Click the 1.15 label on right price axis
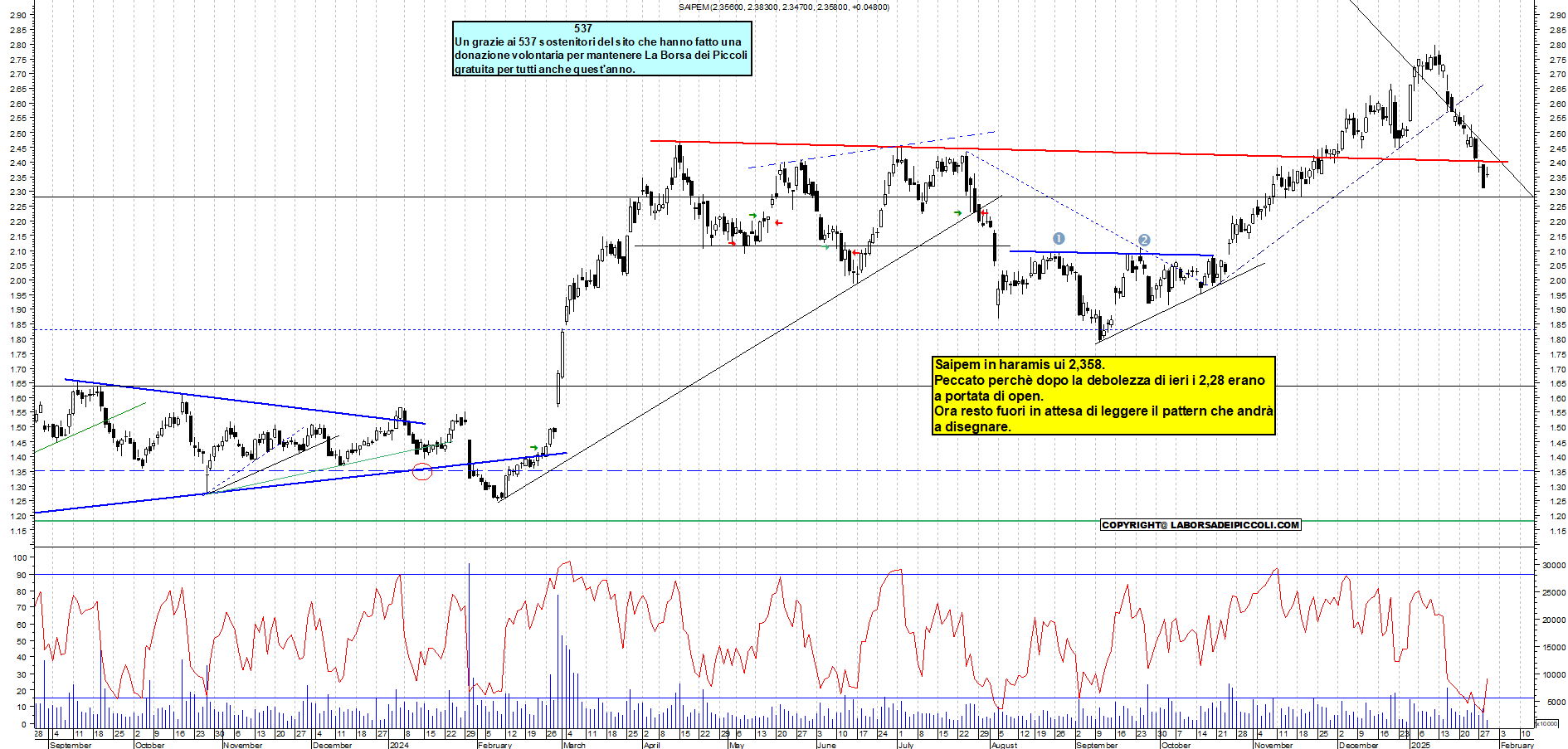The height and width of the screenshot is (749, 1568). click(1557, 531)
